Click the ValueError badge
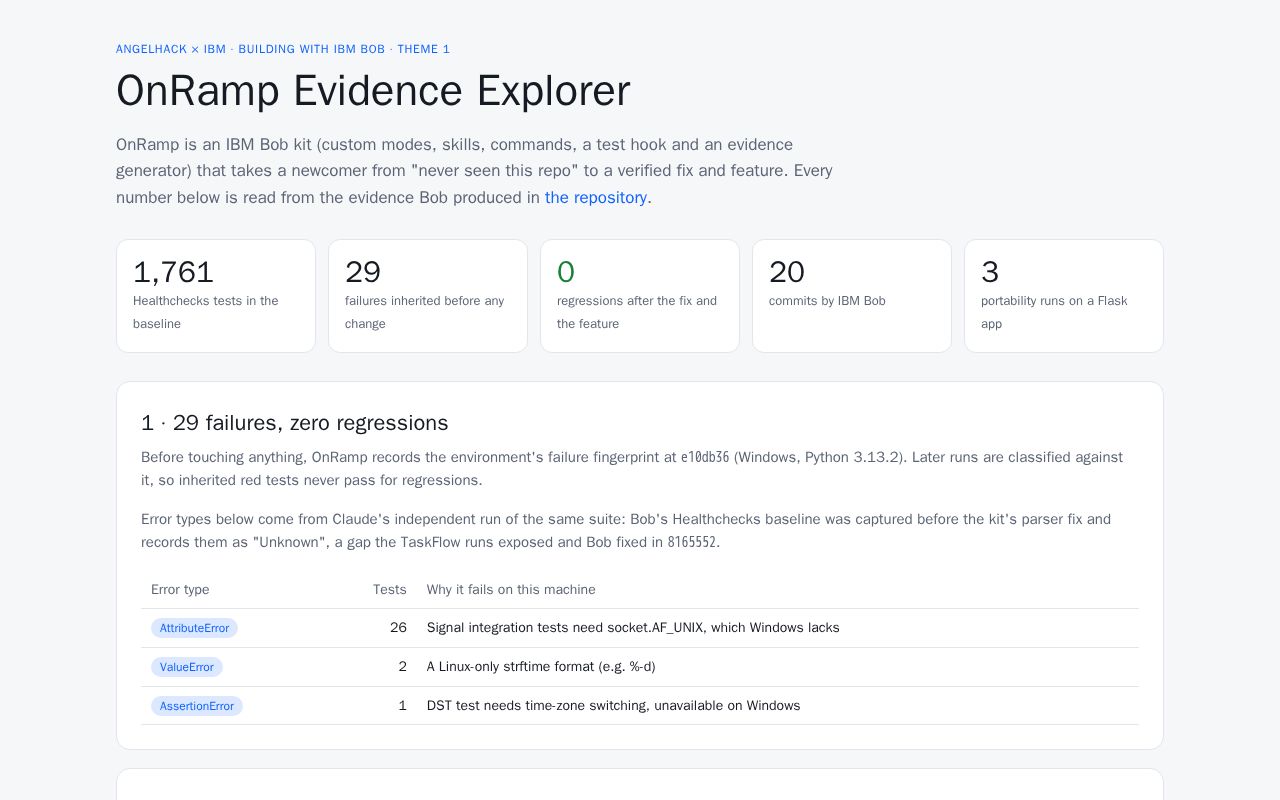 pos(187,667)
